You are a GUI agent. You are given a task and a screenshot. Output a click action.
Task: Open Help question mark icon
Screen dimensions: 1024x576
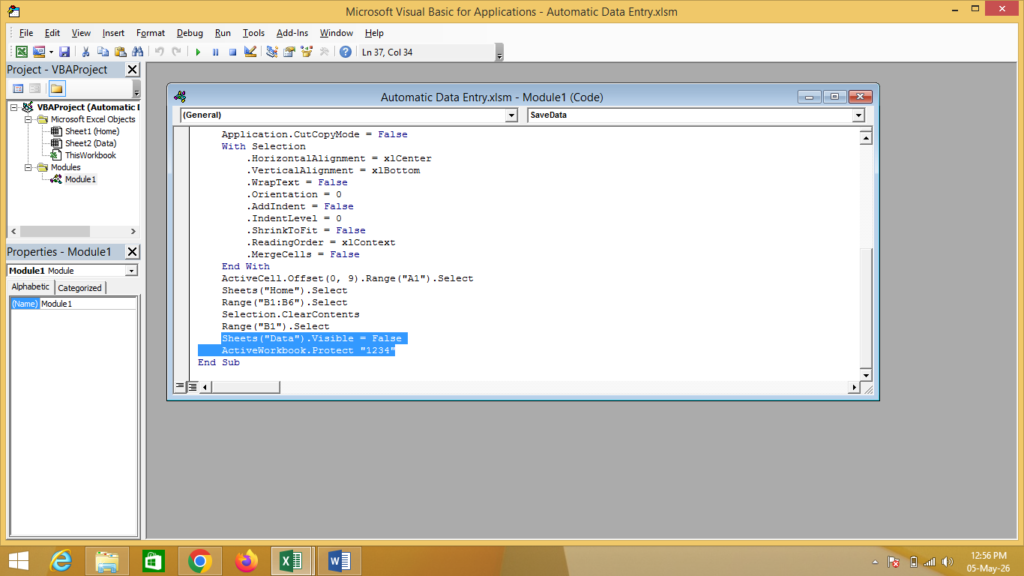point(345,52)
